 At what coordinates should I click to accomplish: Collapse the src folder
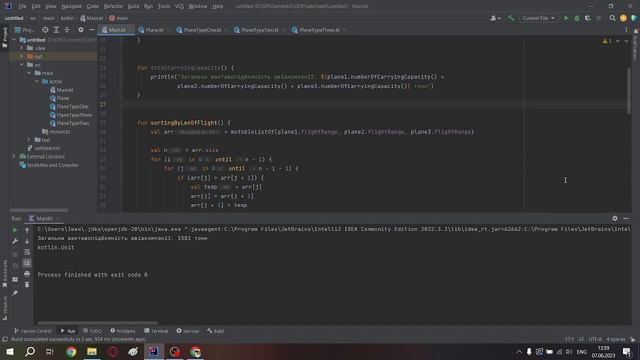(x=22, y=64)
